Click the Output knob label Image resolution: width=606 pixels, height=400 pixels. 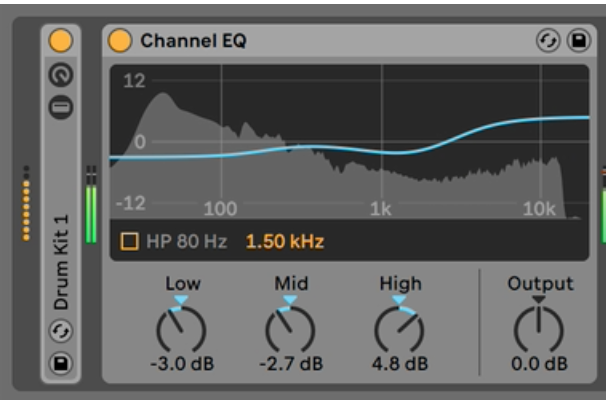(540, 283)
